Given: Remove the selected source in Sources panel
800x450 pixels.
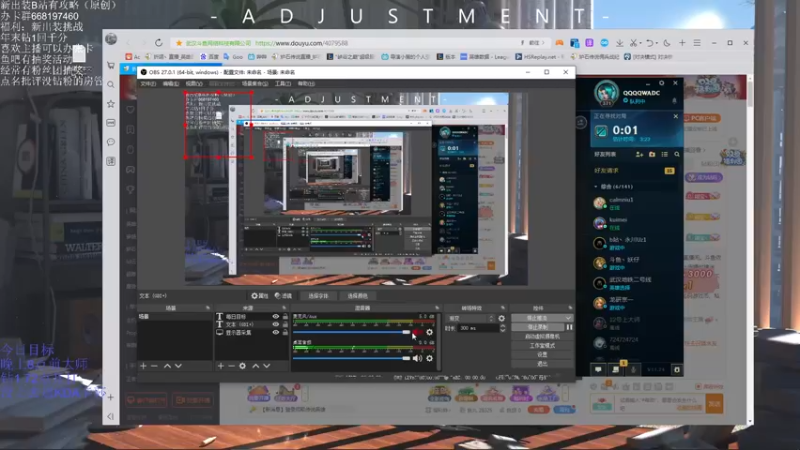Looking at the screenshot, I should click(x=231, y=366).
